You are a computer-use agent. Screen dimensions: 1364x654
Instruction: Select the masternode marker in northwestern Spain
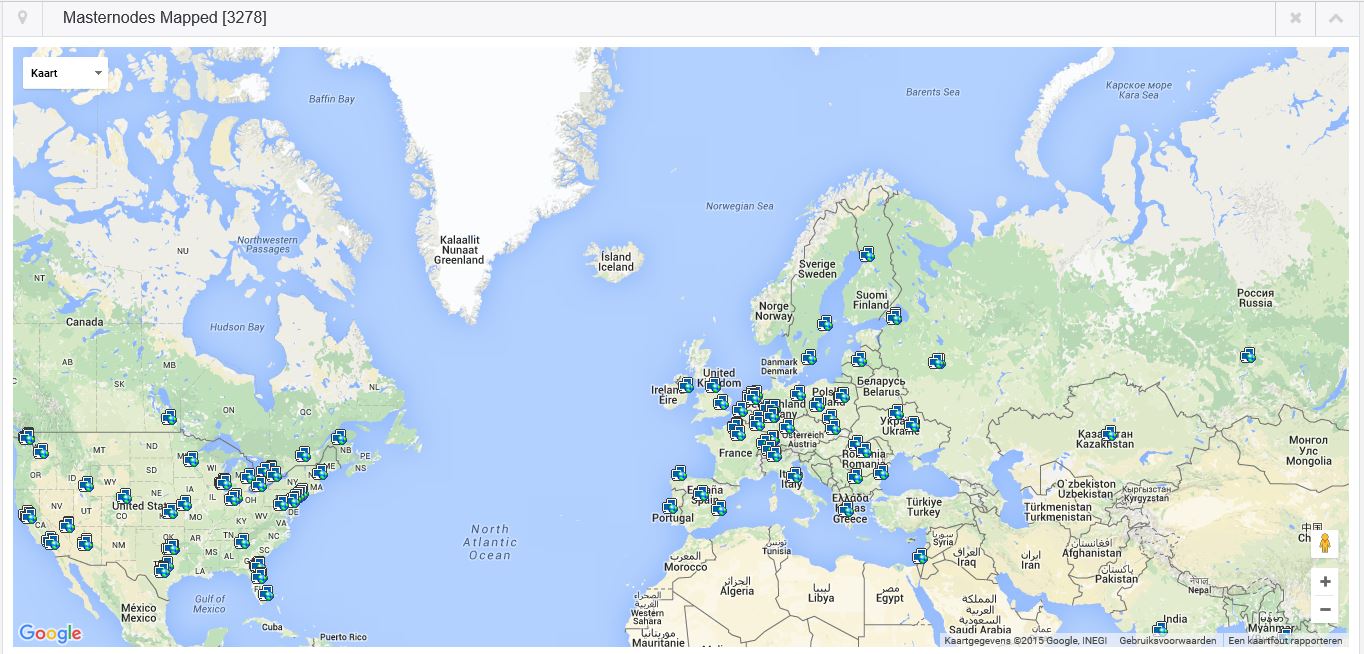pos(679,472)
